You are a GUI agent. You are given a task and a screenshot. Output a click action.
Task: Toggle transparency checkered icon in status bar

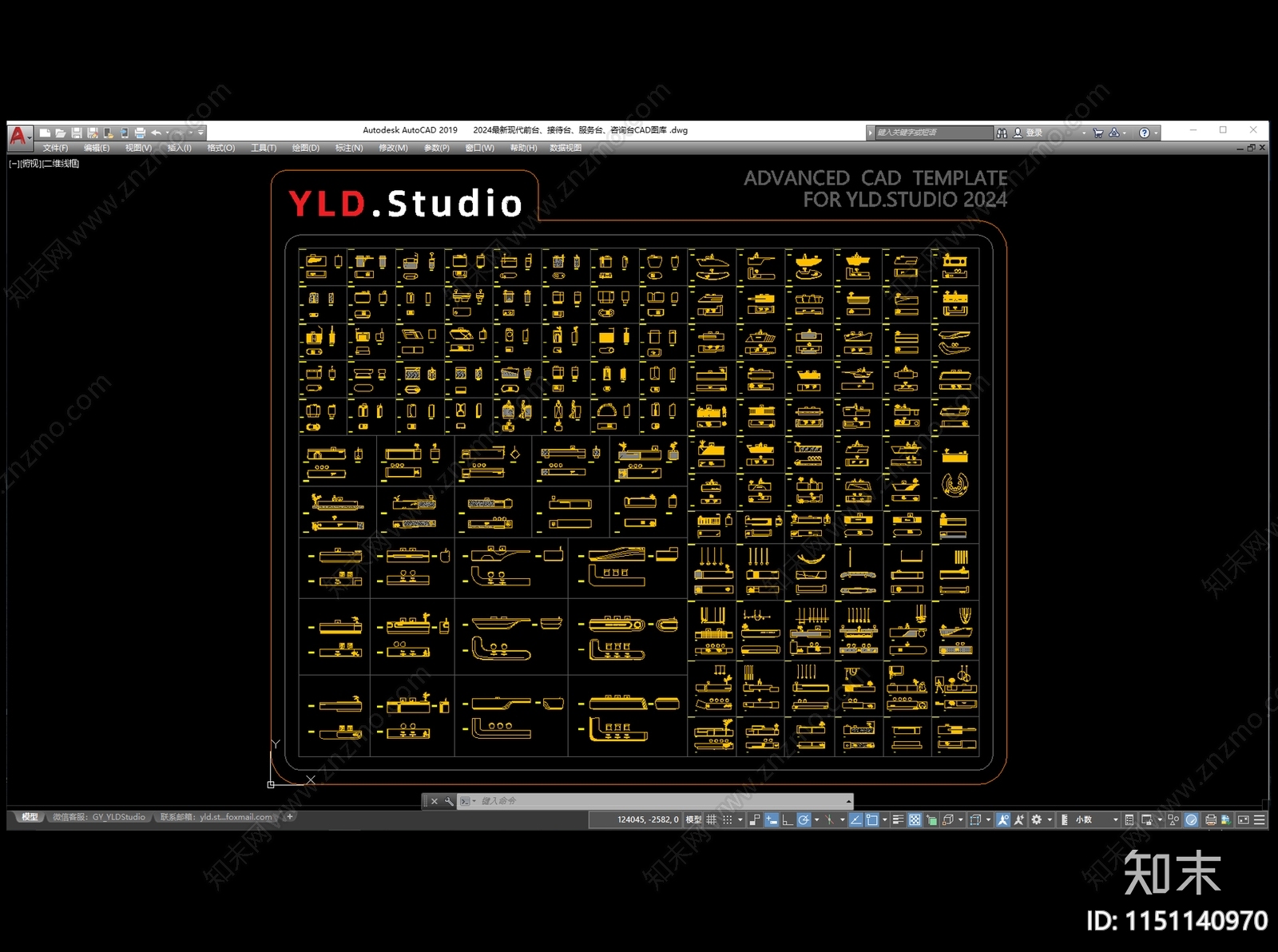[915, 819]
